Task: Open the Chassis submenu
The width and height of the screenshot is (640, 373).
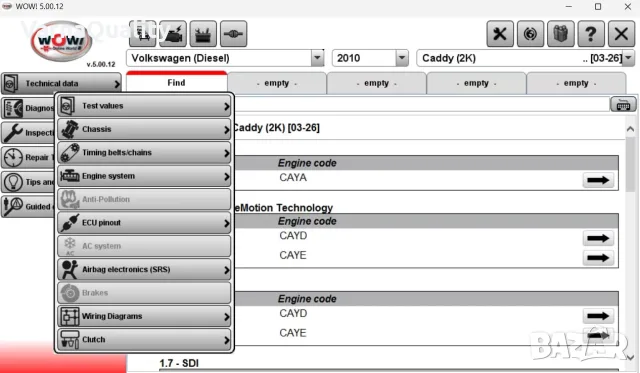Action: (x=144, y=129)
